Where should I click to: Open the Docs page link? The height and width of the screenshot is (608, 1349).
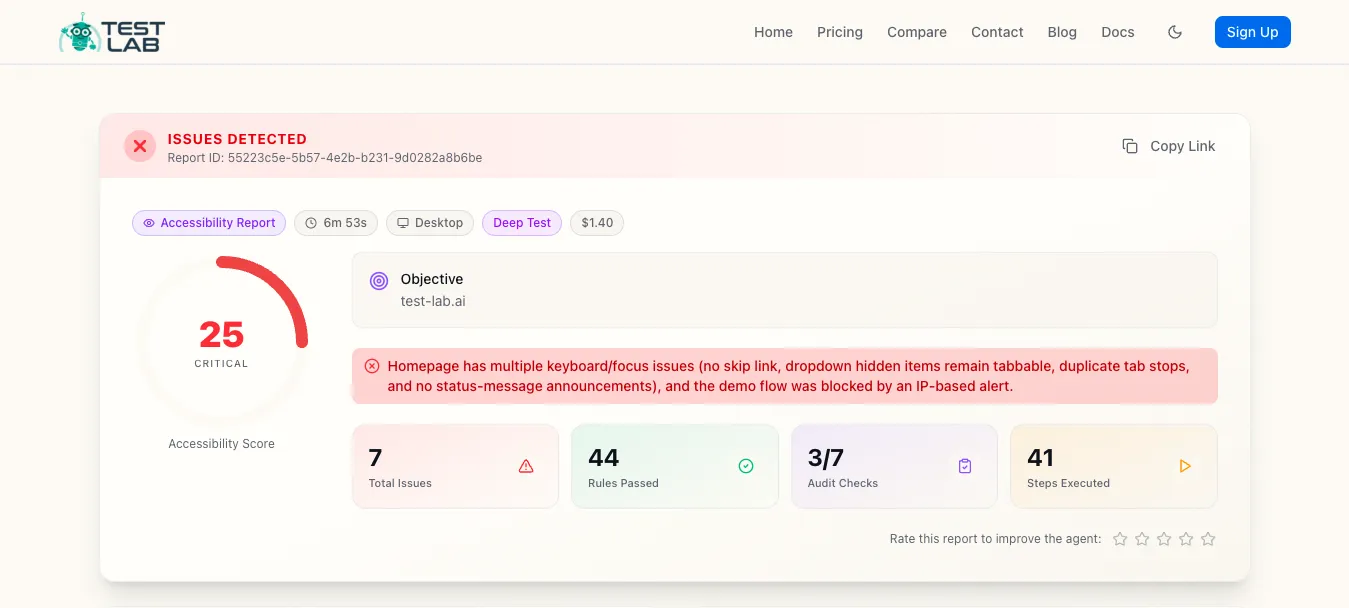pyautogui.click(x=1117, y=32)
